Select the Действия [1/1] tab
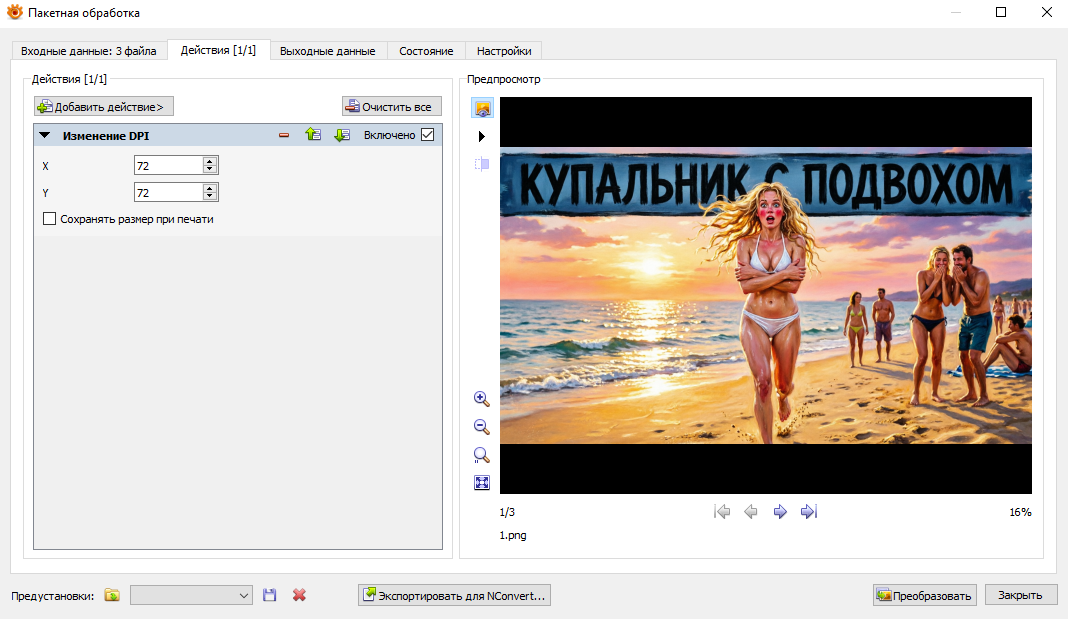The image size is (1068, 619). [218, 50]
